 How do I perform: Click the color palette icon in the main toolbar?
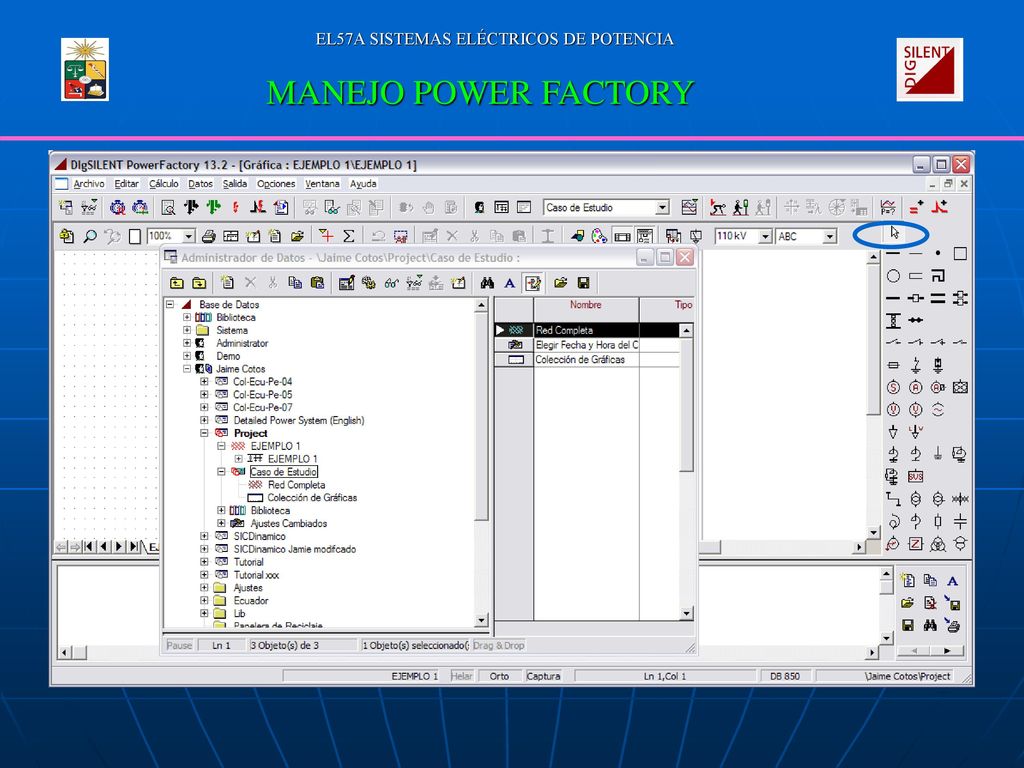pyautogui.click(x=599, y=236)
